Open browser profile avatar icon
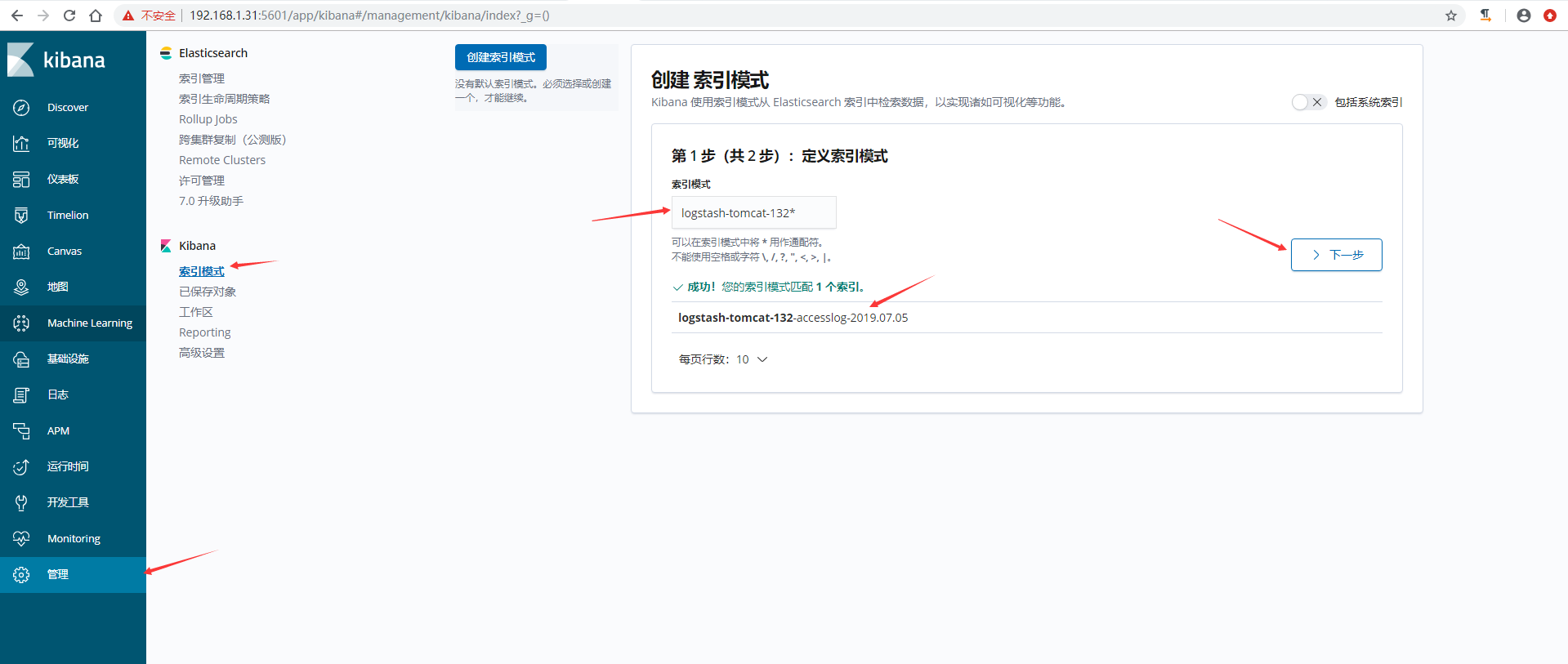The width and height of the screenshot is (1568, 664). pos(1524,16)
